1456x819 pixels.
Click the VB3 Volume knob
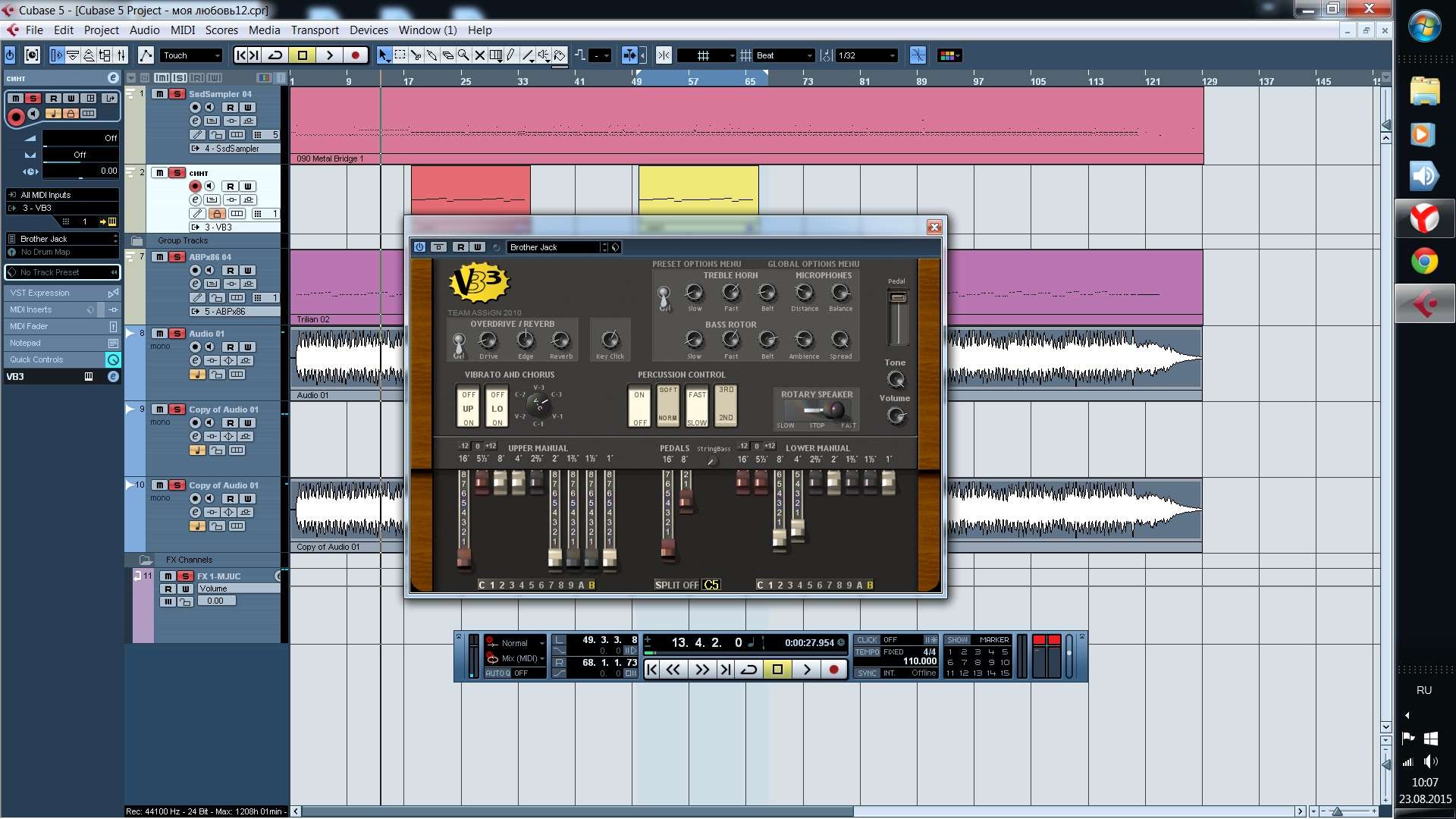896,416
